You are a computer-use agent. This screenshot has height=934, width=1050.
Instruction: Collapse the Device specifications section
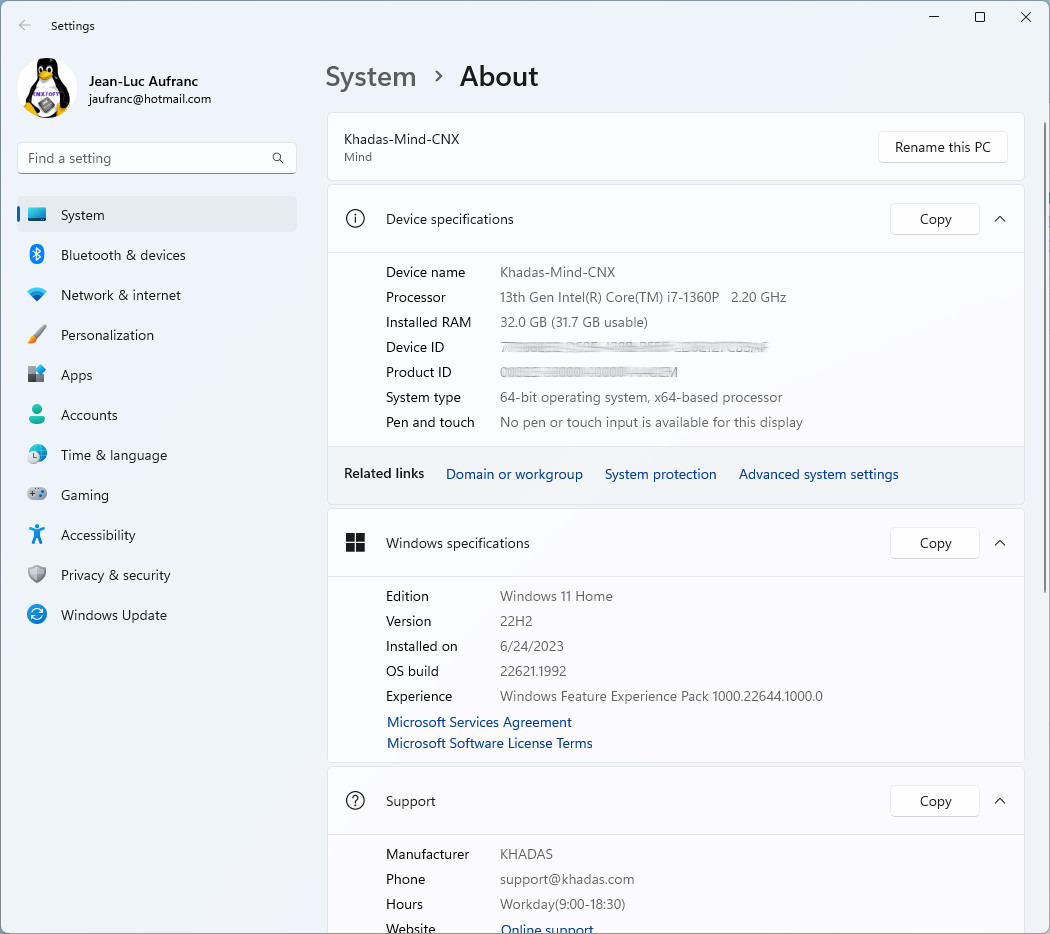[1000, 219]
